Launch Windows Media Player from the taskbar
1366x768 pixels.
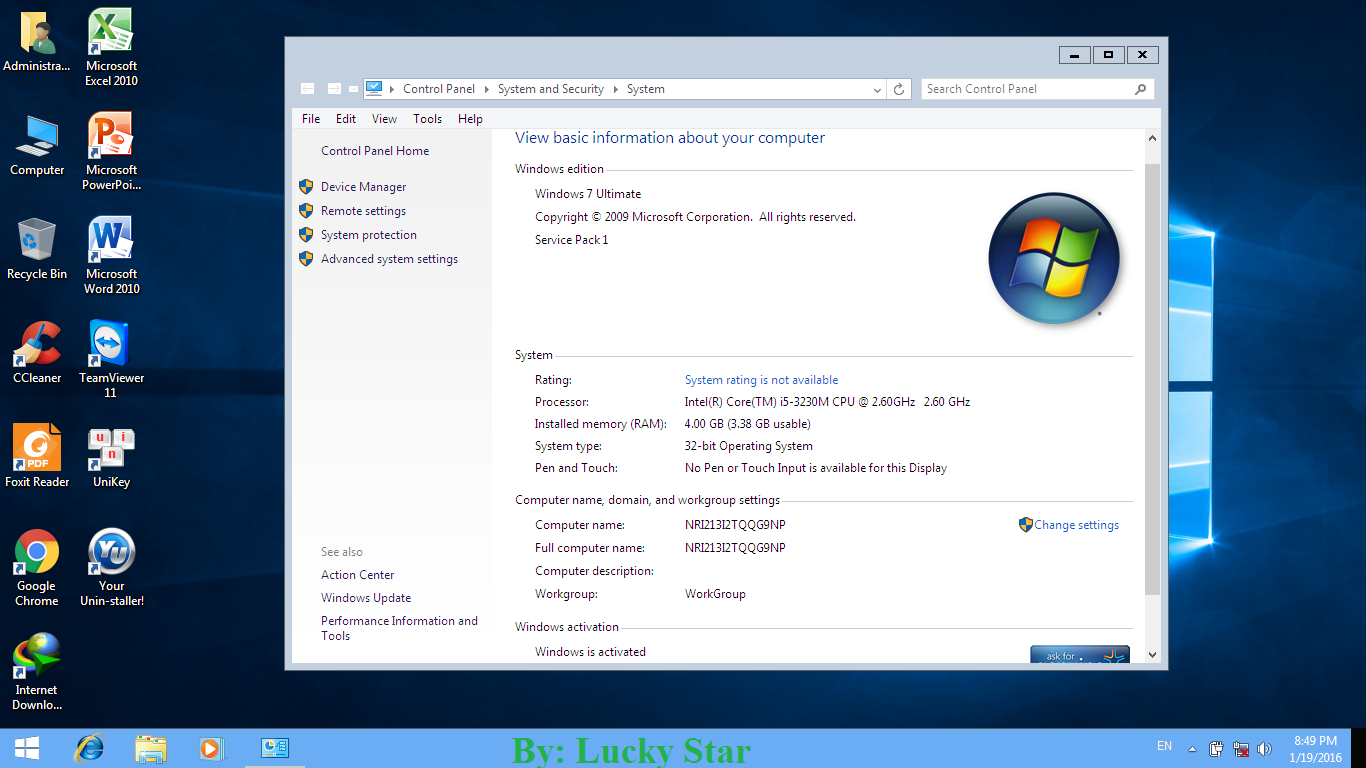(x=211, y=747)
